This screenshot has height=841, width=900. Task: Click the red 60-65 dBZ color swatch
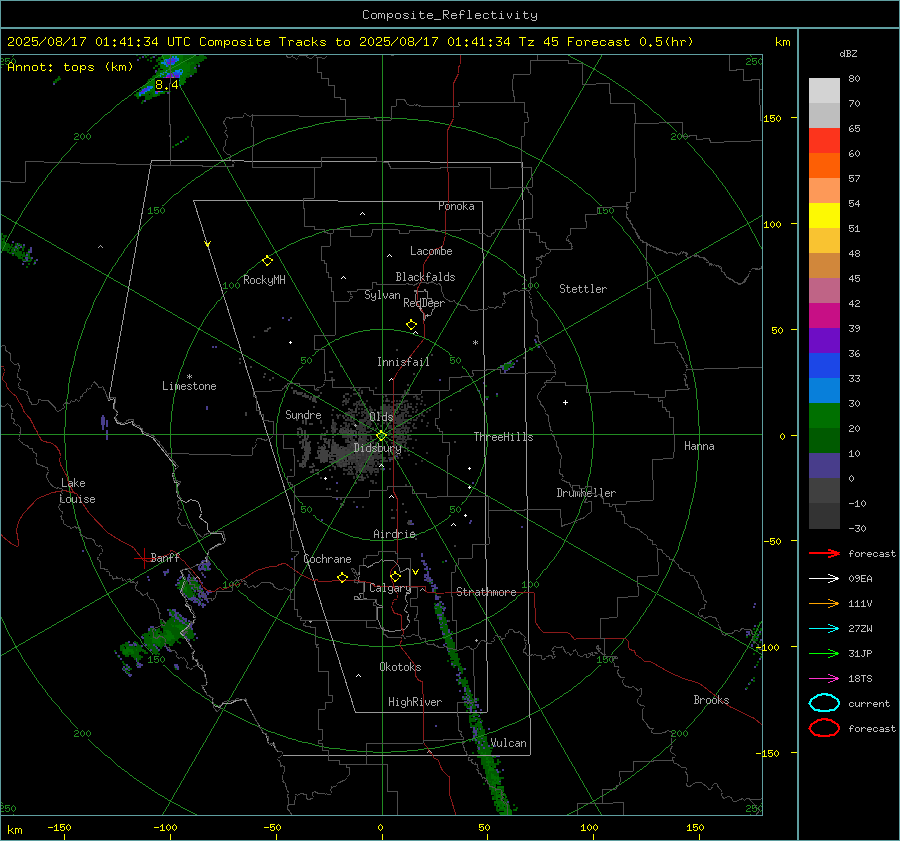824,141
